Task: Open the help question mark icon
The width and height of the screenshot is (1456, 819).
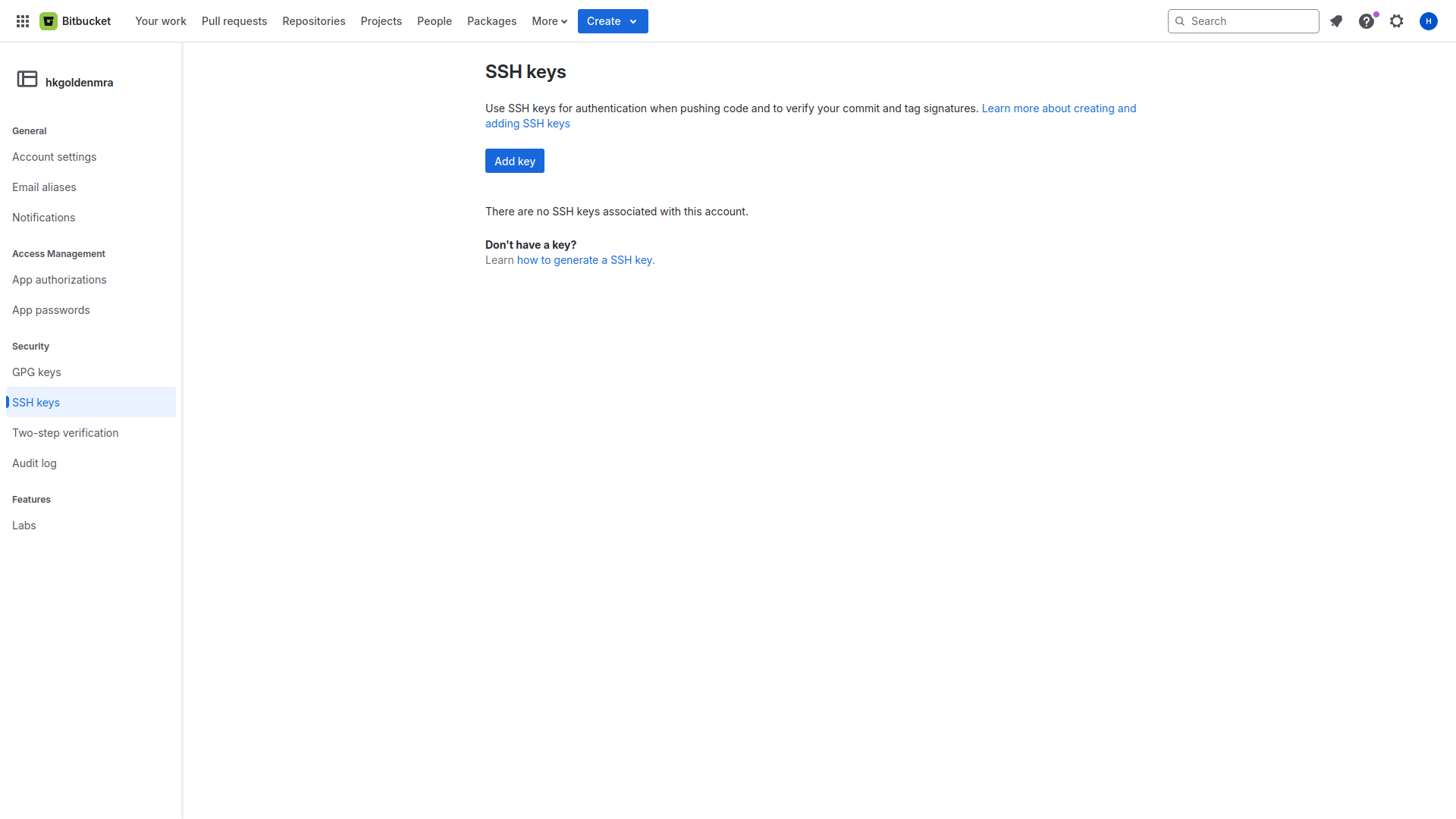Action: [x=1367, y=21]
